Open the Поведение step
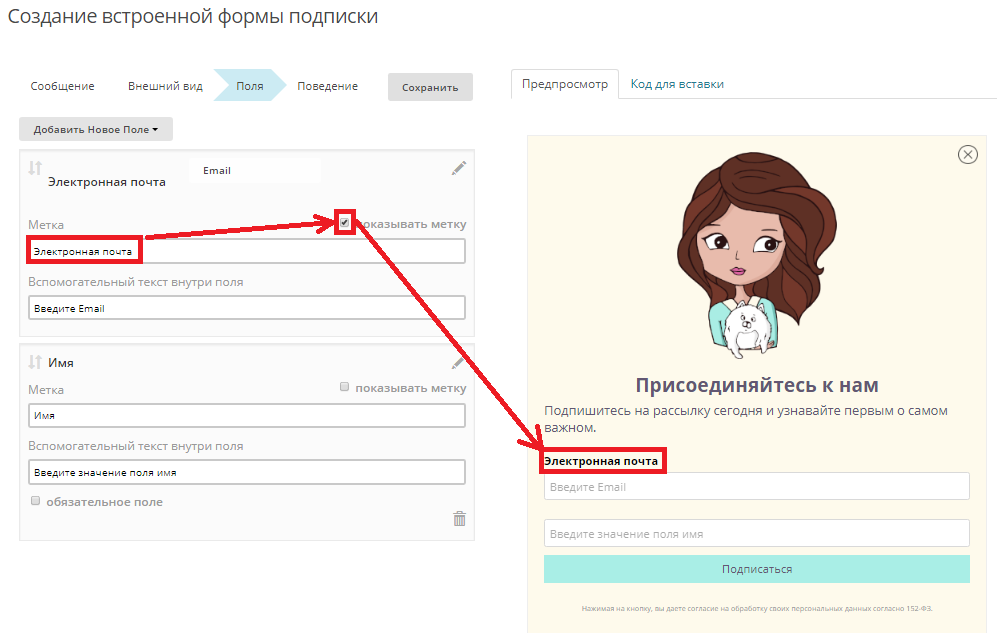The width and height of the screenshot is (997, 633). 327,86
